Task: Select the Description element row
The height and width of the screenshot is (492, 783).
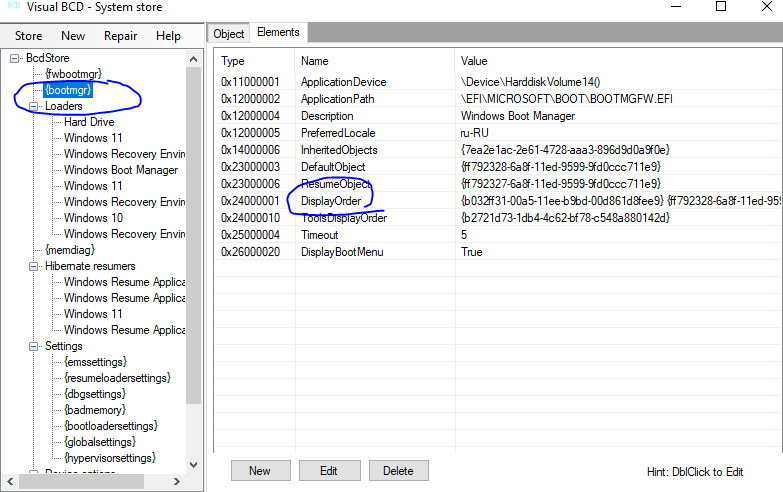Action: click(x=498, y=116)
